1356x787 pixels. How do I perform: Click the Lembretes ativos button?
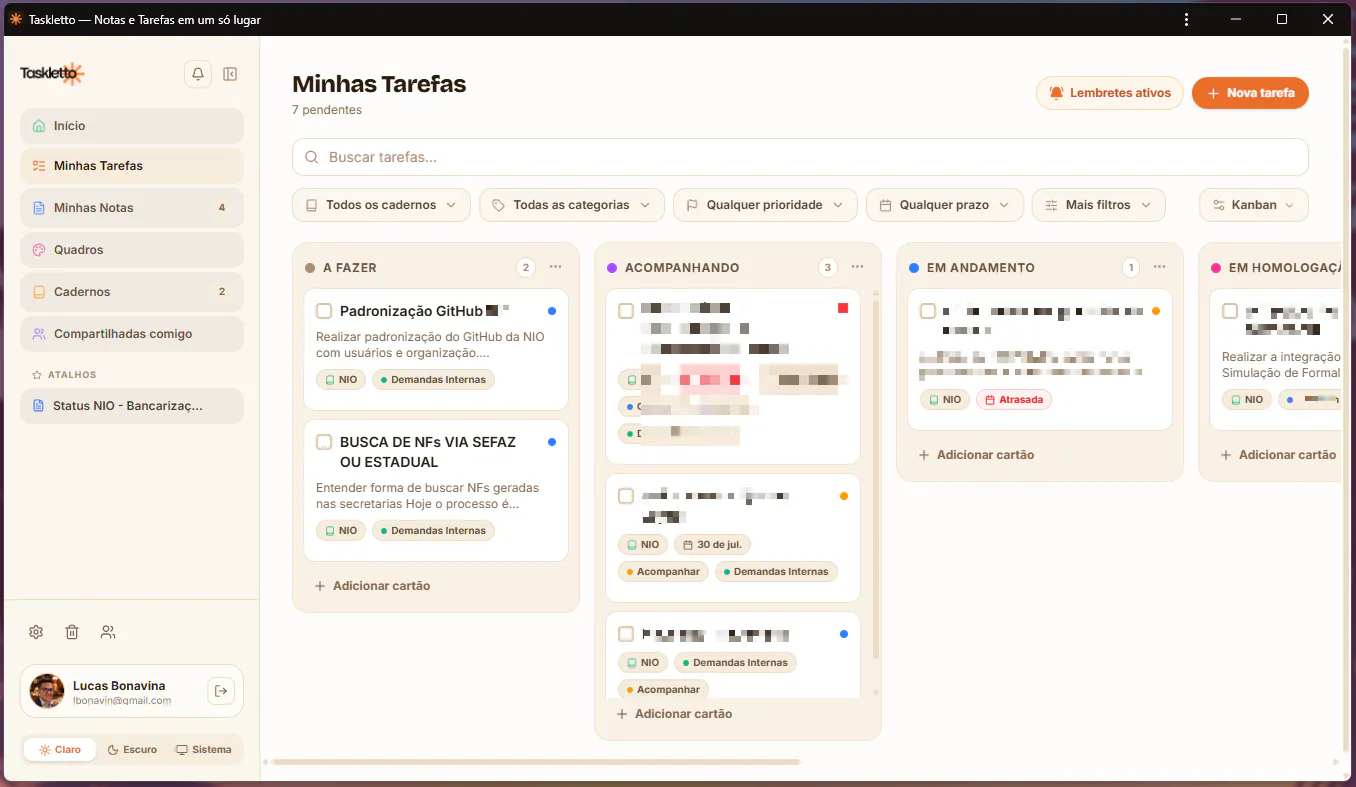(x=1110, y=93)
